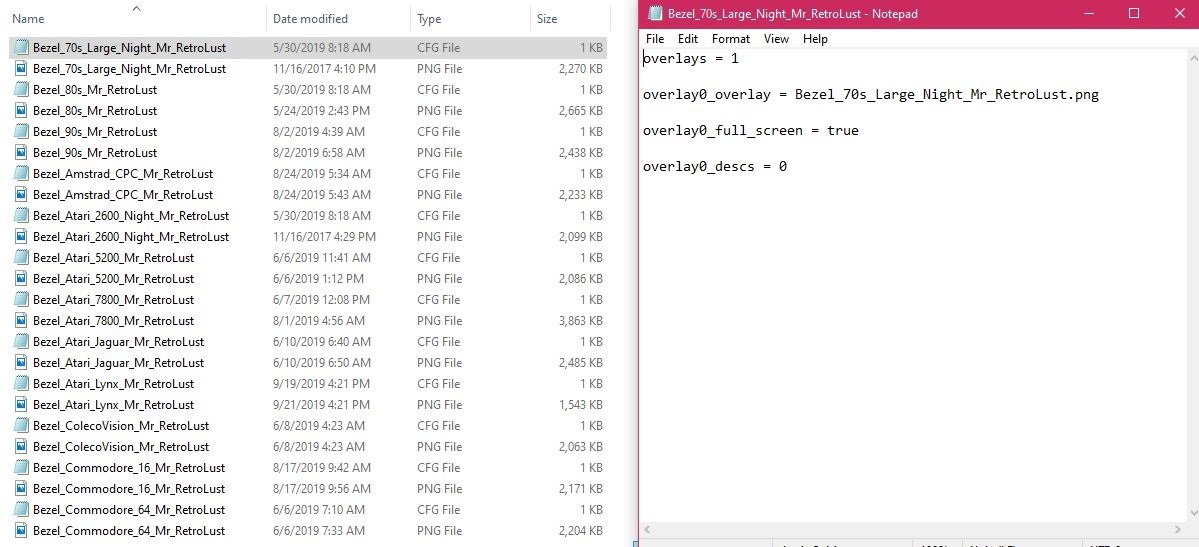Open the File menu in Notepad

point(655,39)
